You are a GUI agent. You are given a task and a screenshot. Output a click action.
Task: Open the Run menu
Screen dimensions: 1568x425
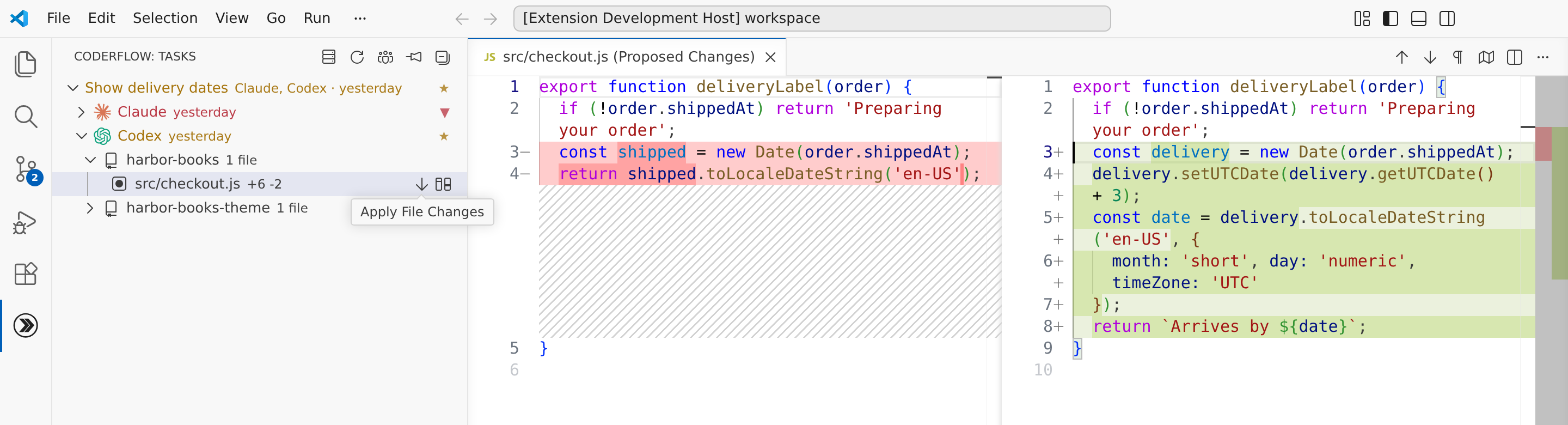click(316, 19)
